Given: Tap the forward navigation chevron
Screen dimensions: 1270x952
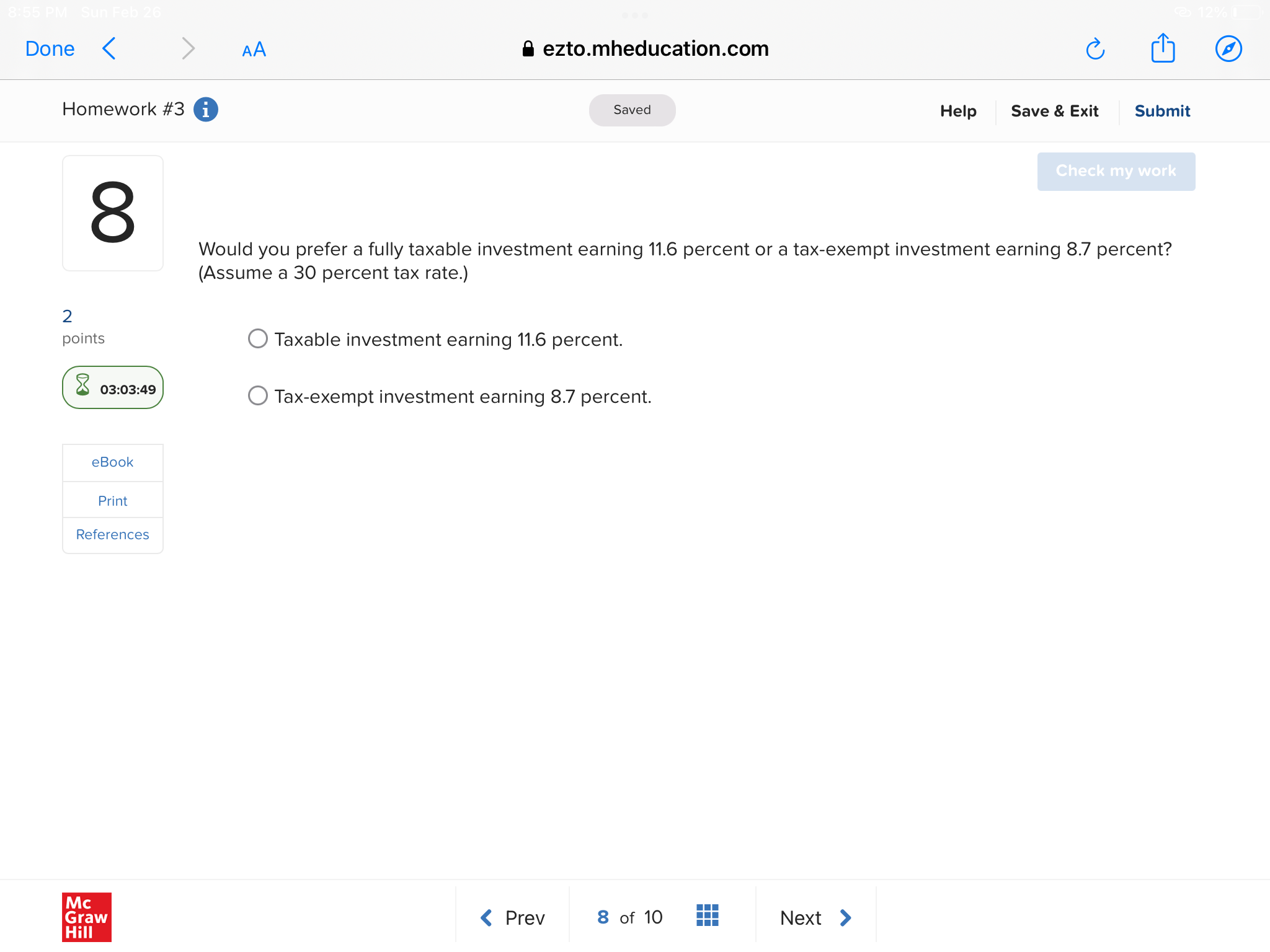Looking at the screenshot, I should click(189, 48).
